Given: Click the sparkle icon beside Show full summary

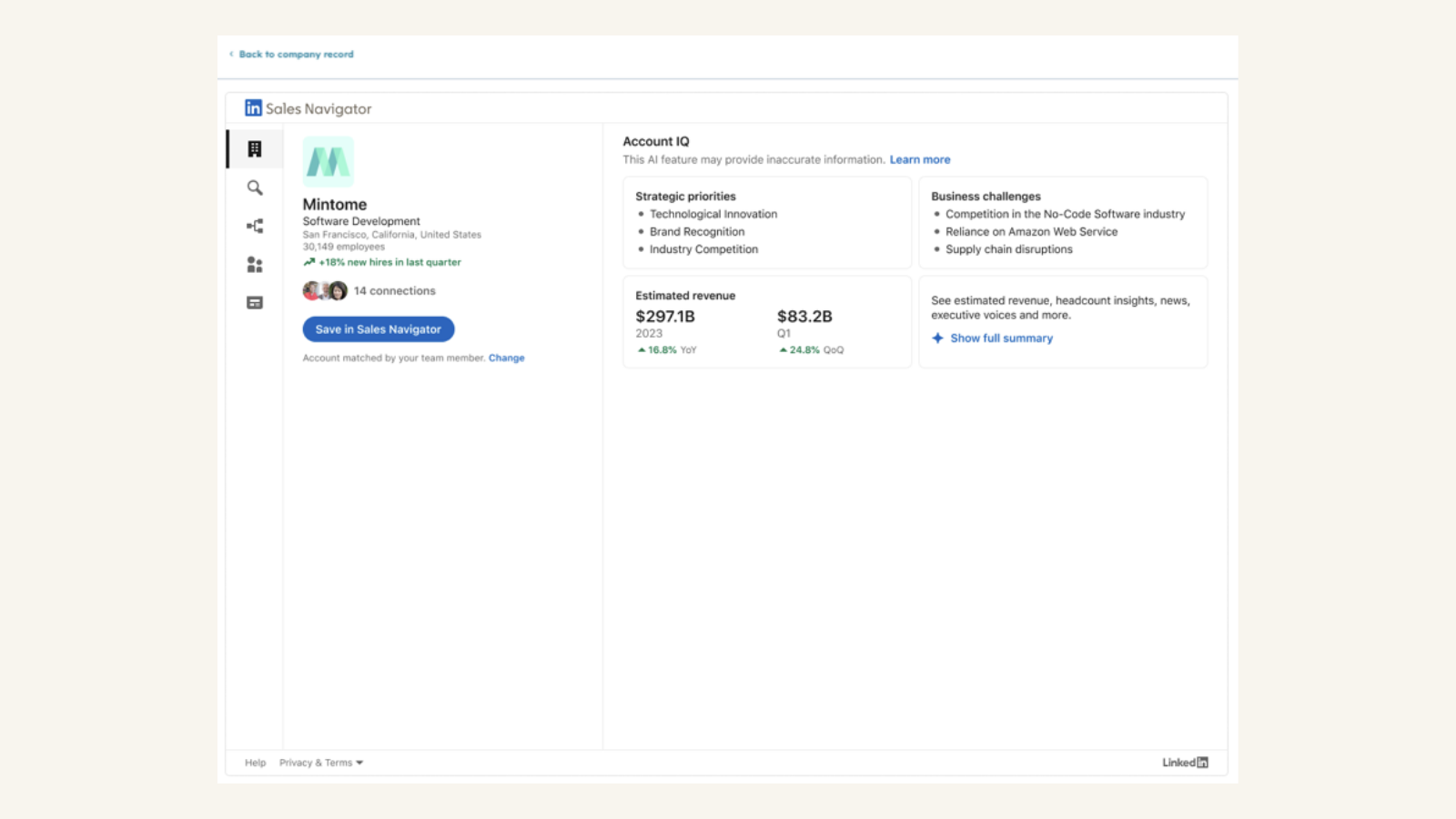Looking at the screenshot, I should tap(937, 338).
